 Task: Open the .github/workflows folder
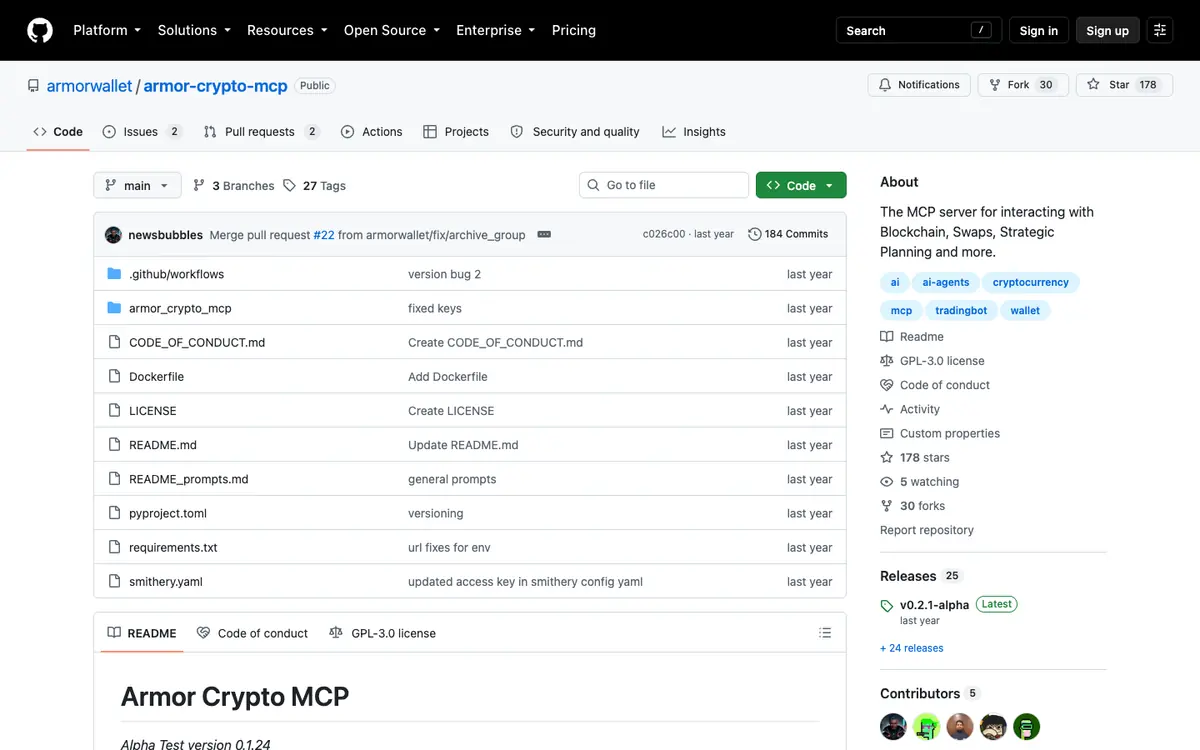[176, 274]
